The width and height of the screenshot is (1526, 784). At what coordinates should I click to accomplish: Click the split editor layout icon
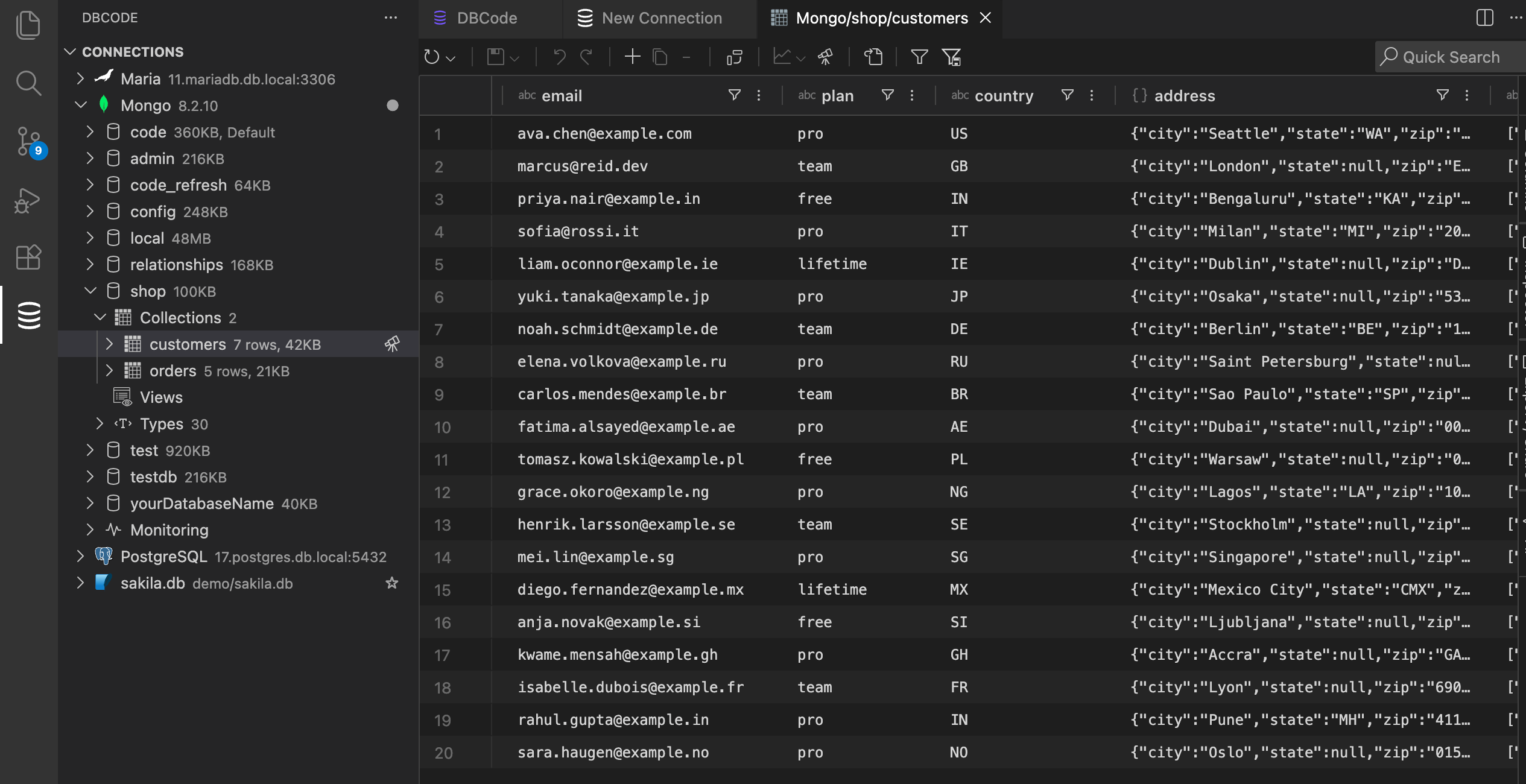point(1484,17)
